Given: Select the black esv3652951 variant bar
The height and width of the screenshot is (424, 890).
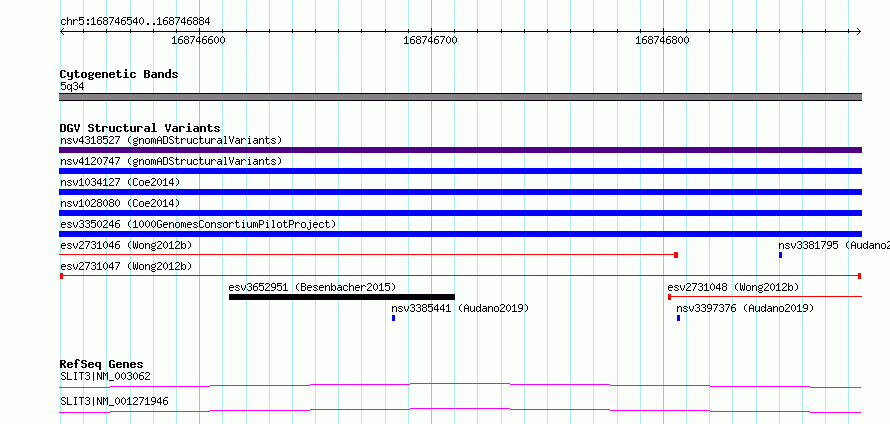Looking at the screenshot, I should (x=342, y=297).
